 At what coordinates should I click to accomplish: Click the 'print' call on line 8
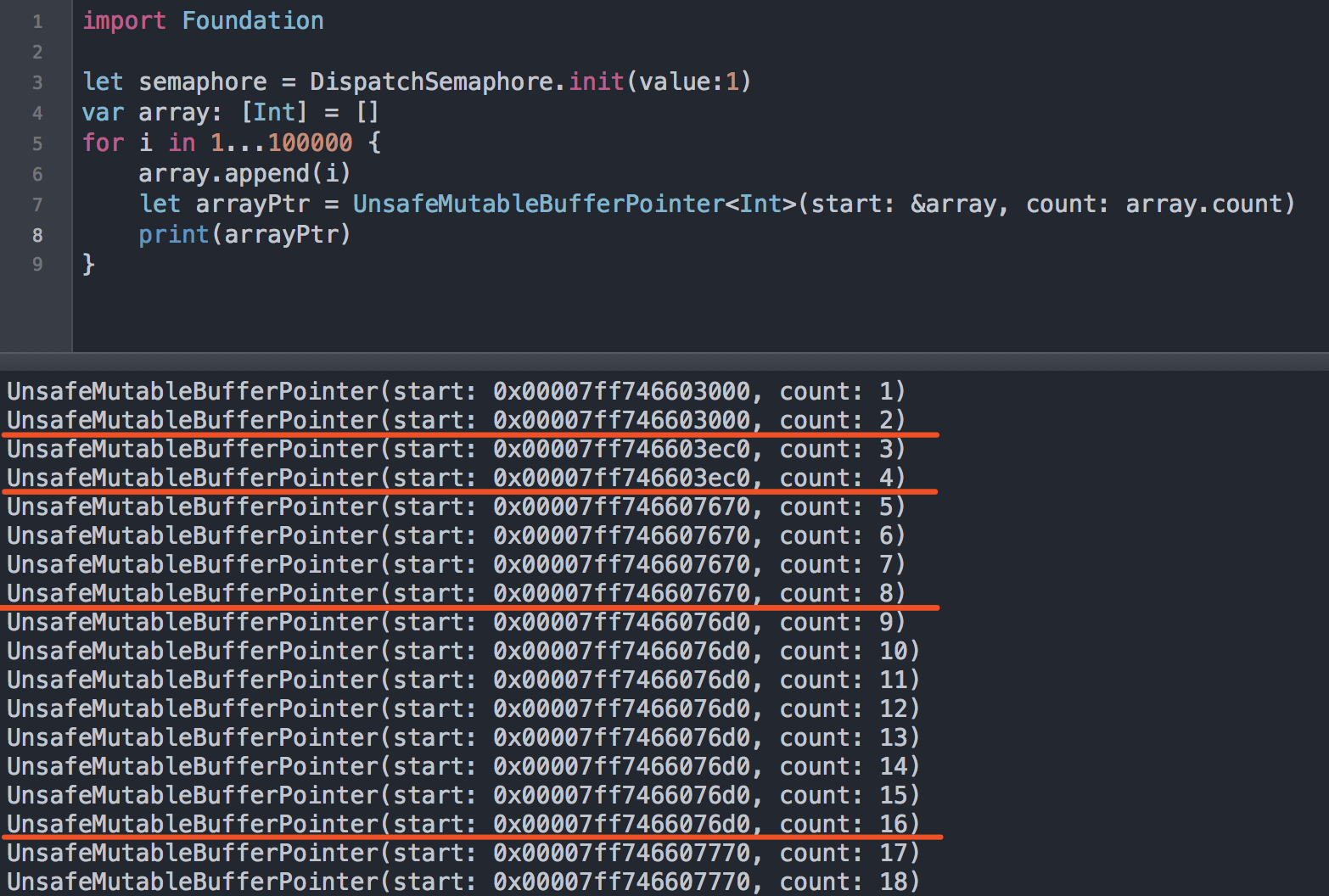click(x=174, y=234)
